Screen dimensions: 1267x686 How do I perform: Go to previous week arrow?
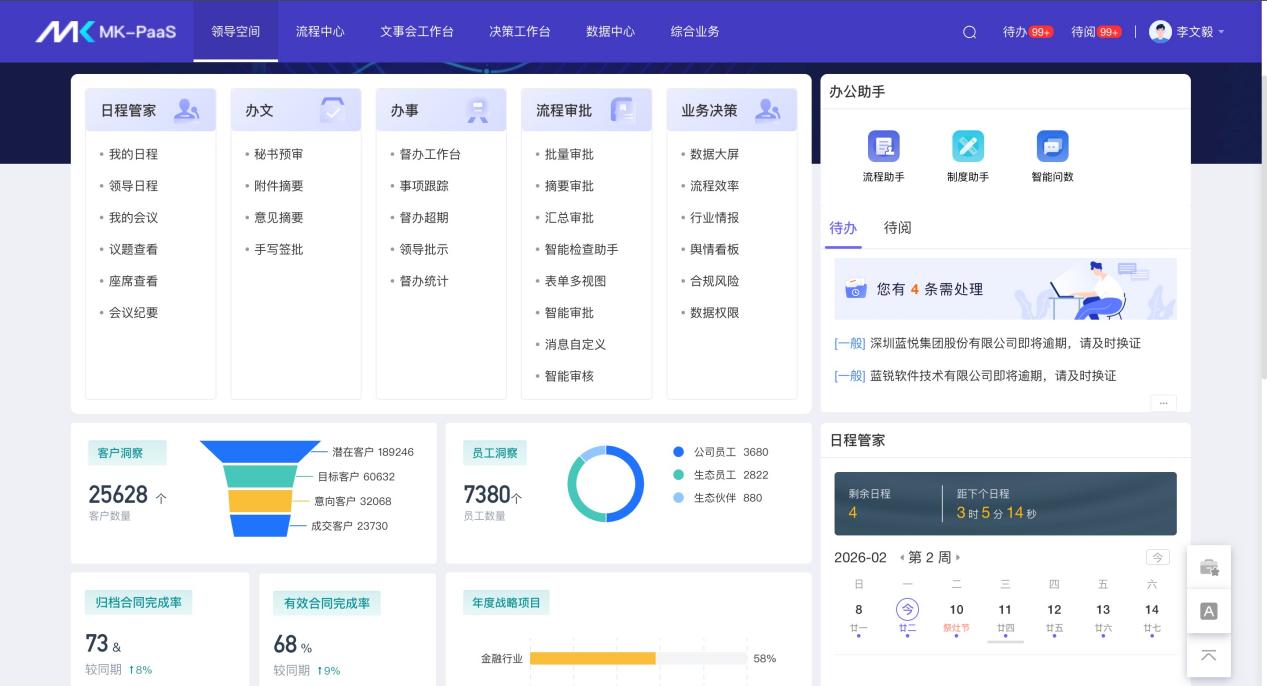pyautogui.click(x=902, y=557)
